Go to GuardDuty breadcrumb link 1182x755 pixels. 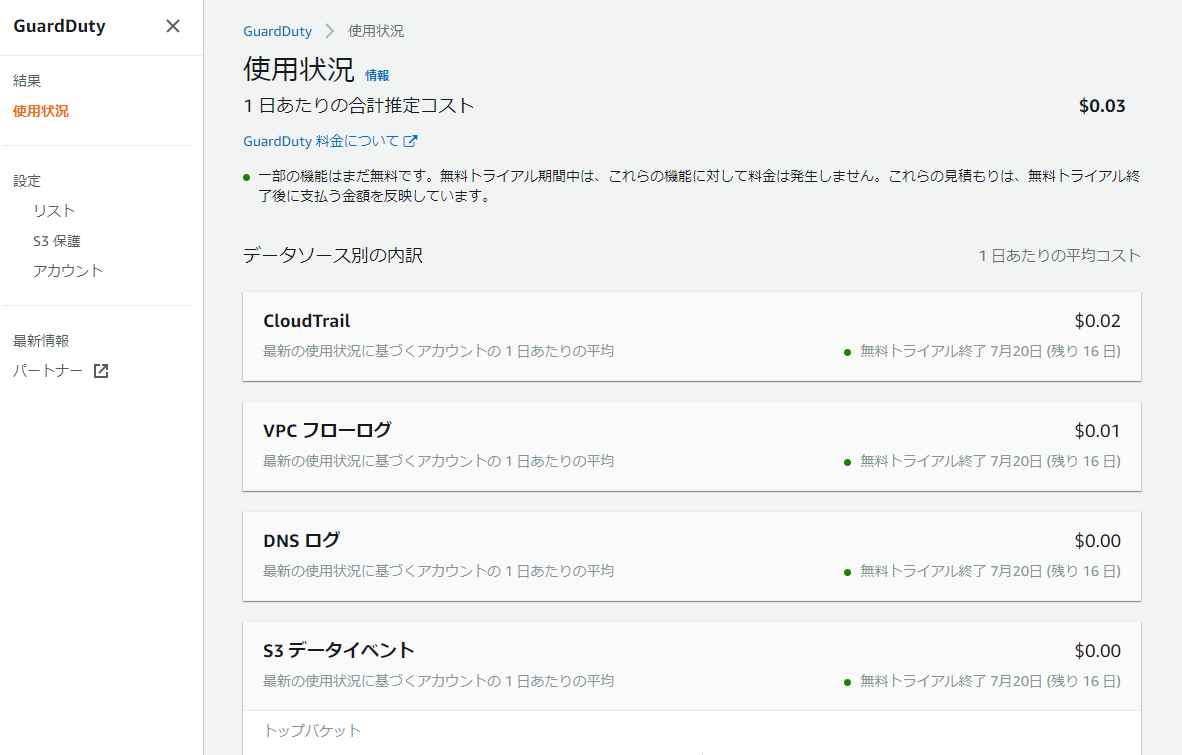277,31
